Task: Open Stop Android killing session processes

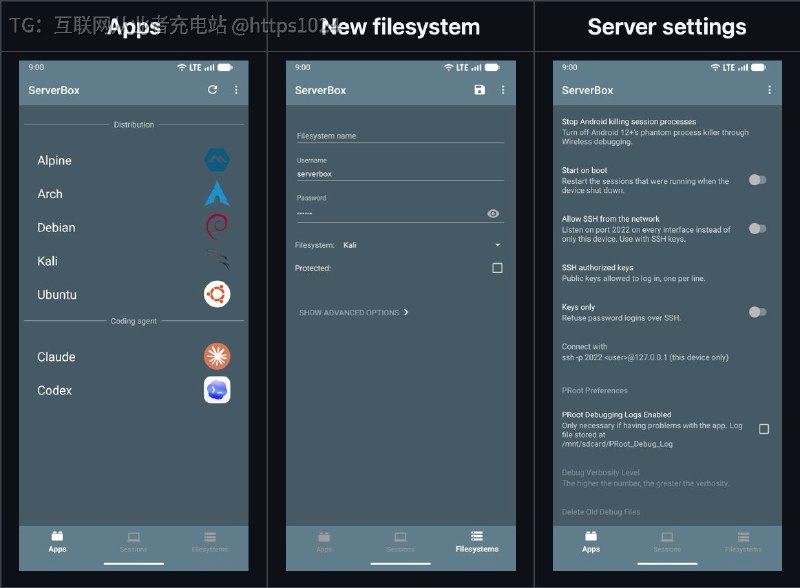Action: pyautogui.click(x=666, y=132)
